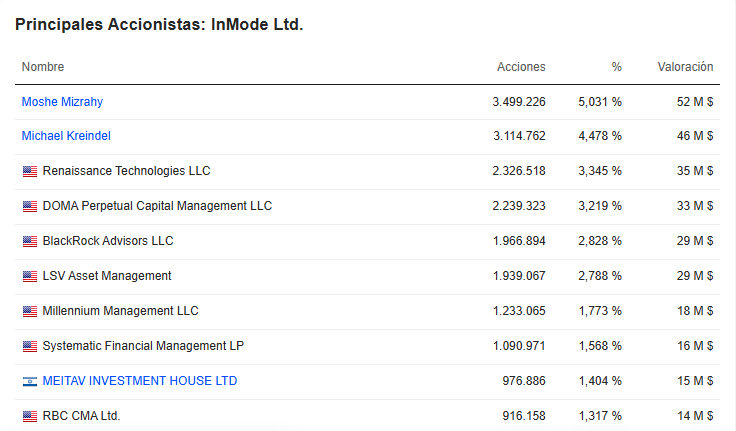736x431 pixels.
Task: Open Moshe Mizrahy's profile link
Action: pyautogui.click(x=62, y=102)
